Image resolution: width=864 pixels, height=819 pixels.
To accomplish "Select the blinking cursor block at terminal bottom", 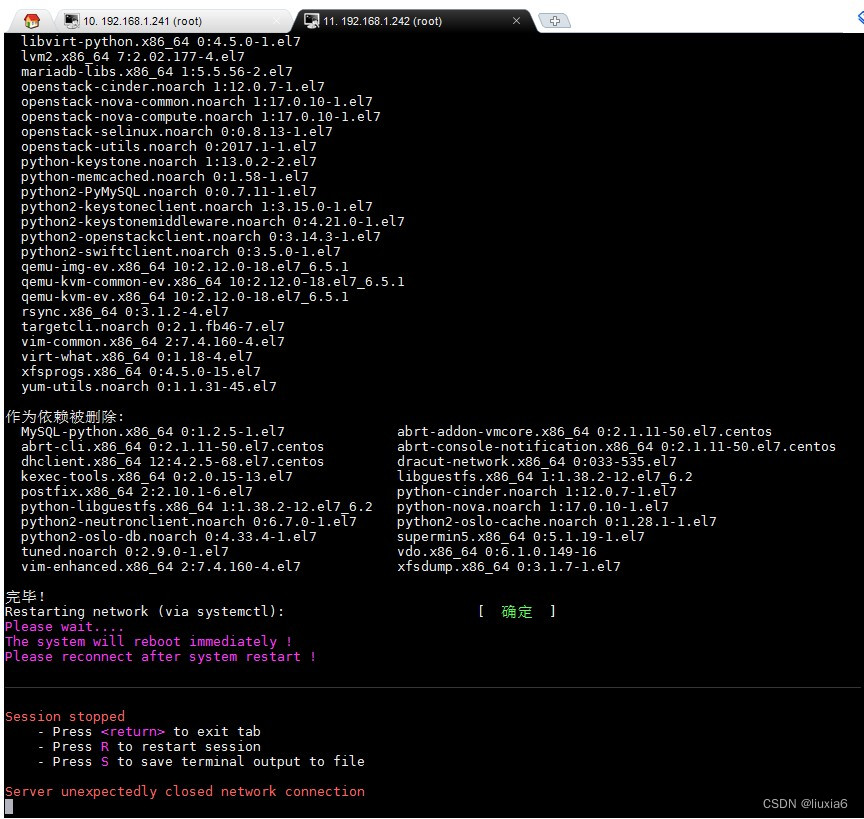I will [x=8, y=805].
